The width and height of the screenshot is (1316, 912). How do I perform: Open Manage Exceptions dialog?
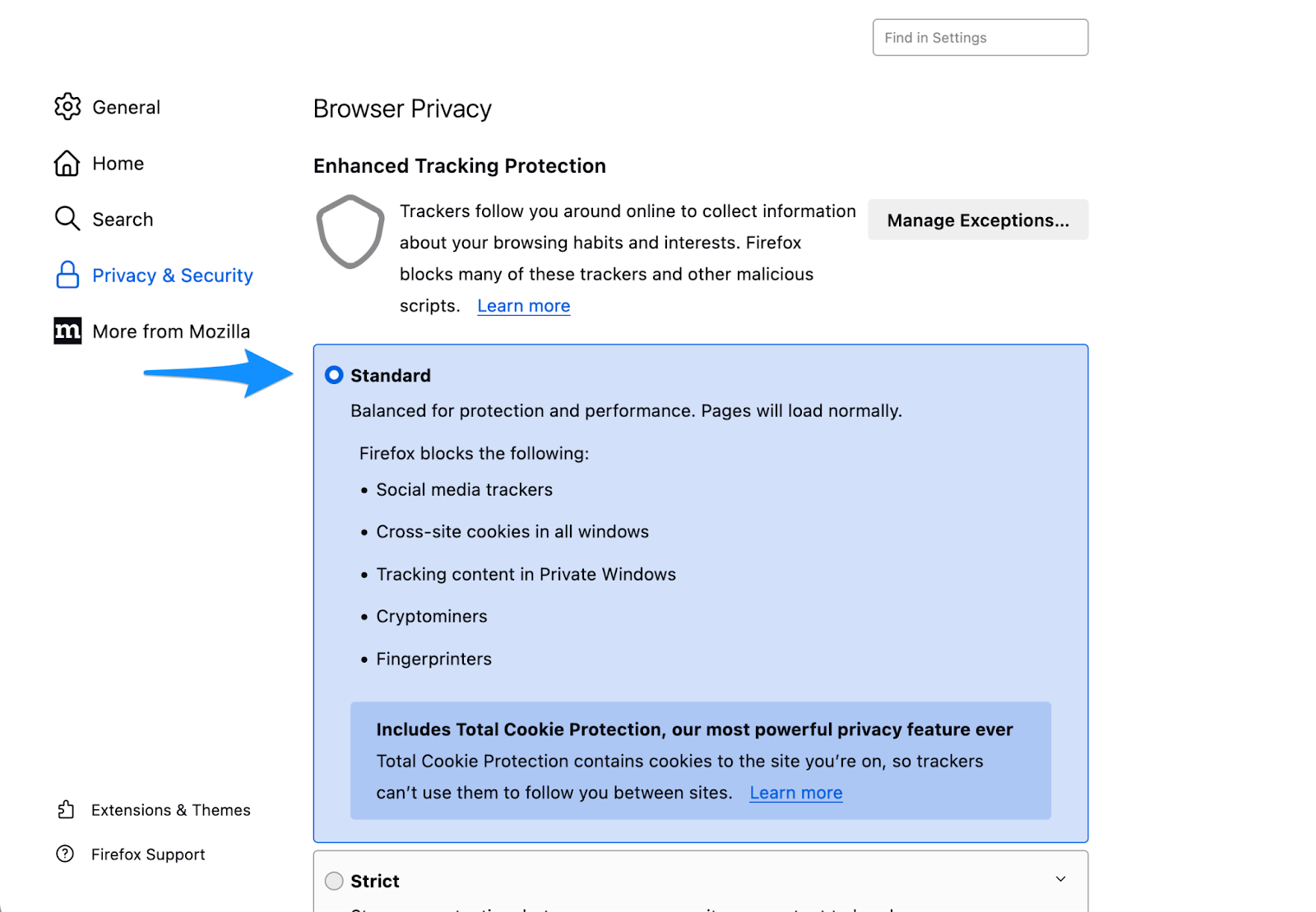[x=977, y=220]
